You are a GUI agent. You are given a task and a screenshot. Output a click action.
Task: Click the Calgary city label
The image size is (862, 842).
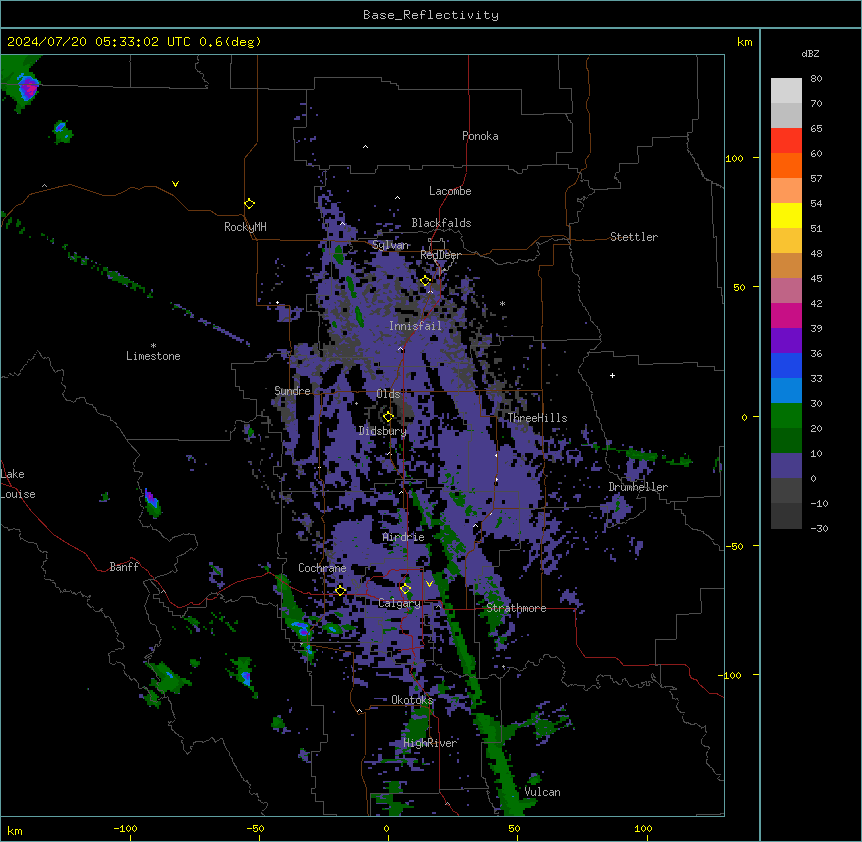pos(400,603)
